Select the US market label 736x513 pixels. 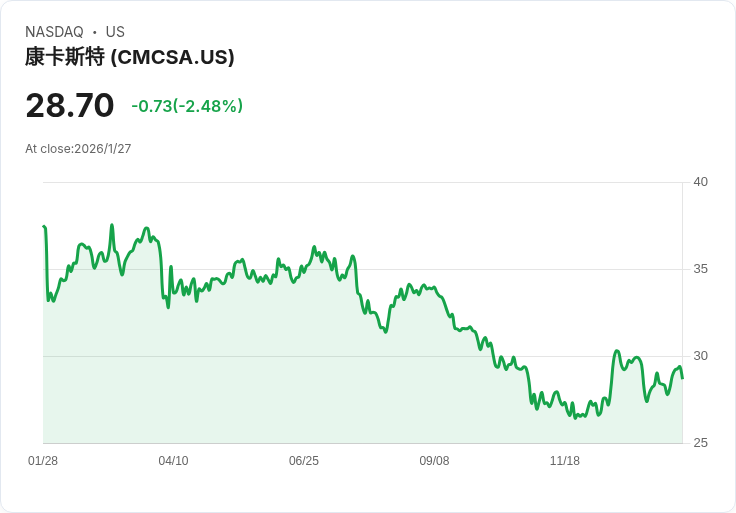[115, 32]
